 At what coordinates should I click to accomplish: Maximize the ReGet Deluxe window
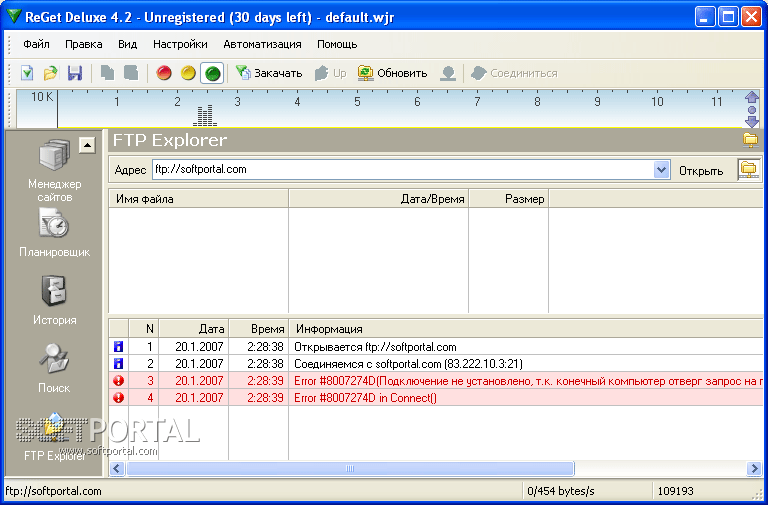(728, 17)
